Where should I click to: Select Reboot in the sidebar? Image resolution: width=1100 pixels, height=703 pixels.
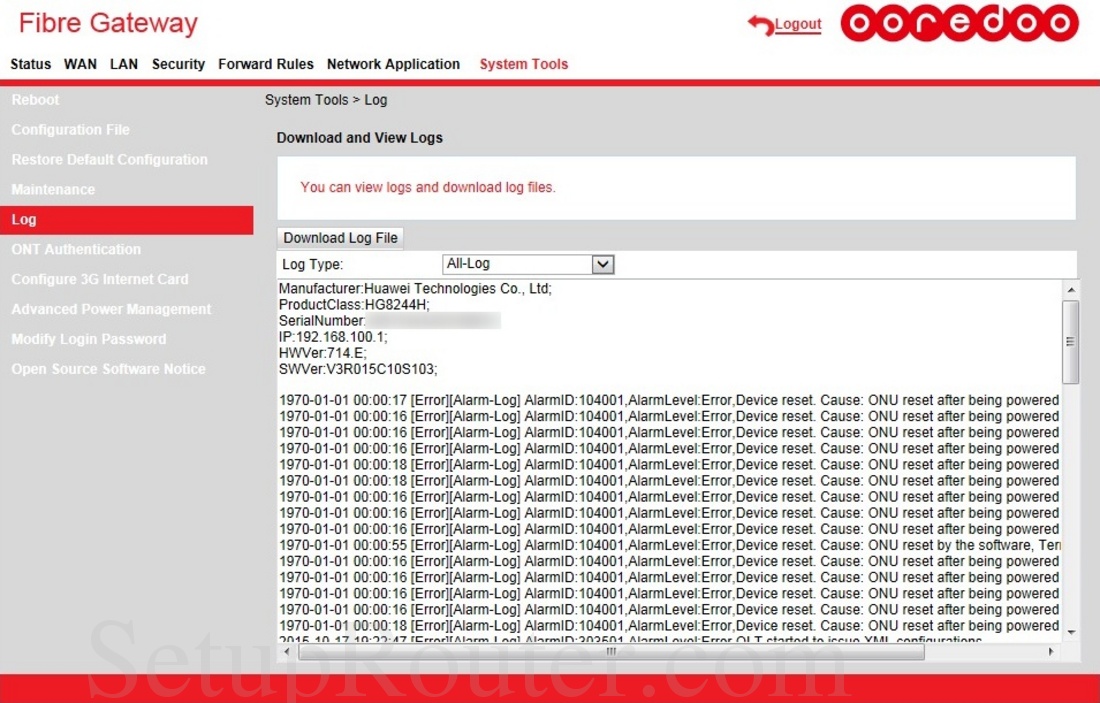pyautogui.click(x=36, y=99)
